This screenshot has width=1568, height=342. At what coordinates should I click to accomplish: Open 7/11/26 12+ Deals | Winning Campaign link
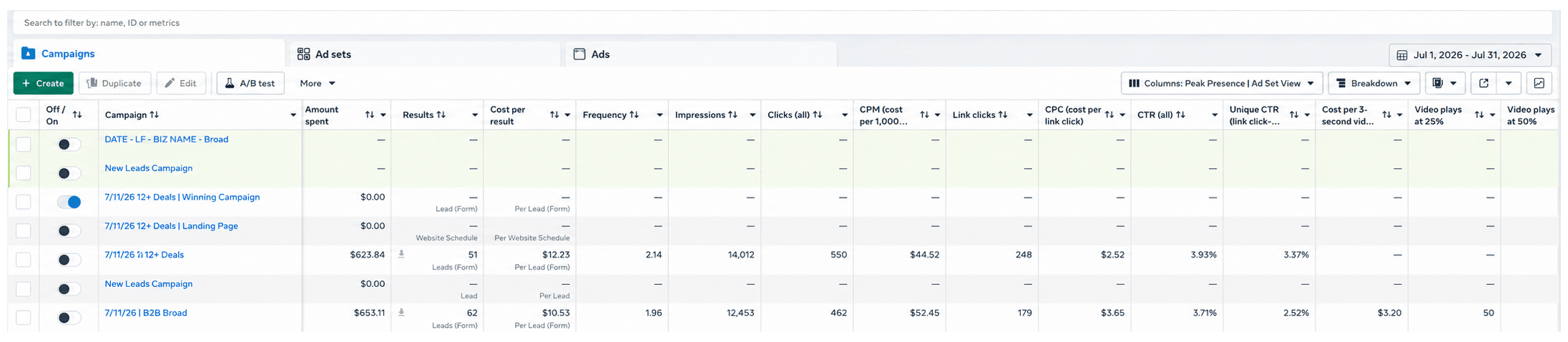[x=182, y=197]
